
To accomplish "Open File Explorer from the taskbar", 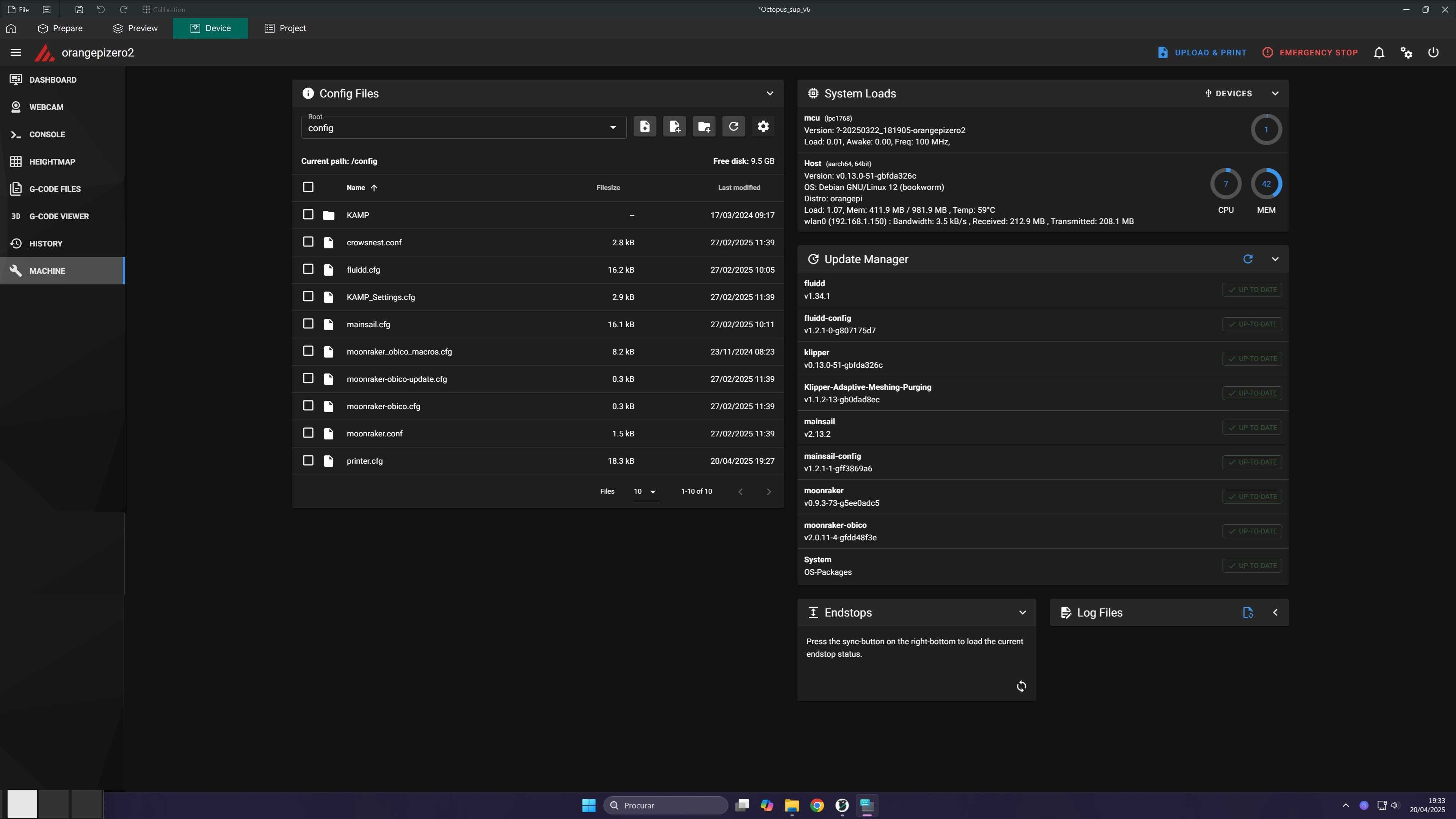I will [792, 805].
